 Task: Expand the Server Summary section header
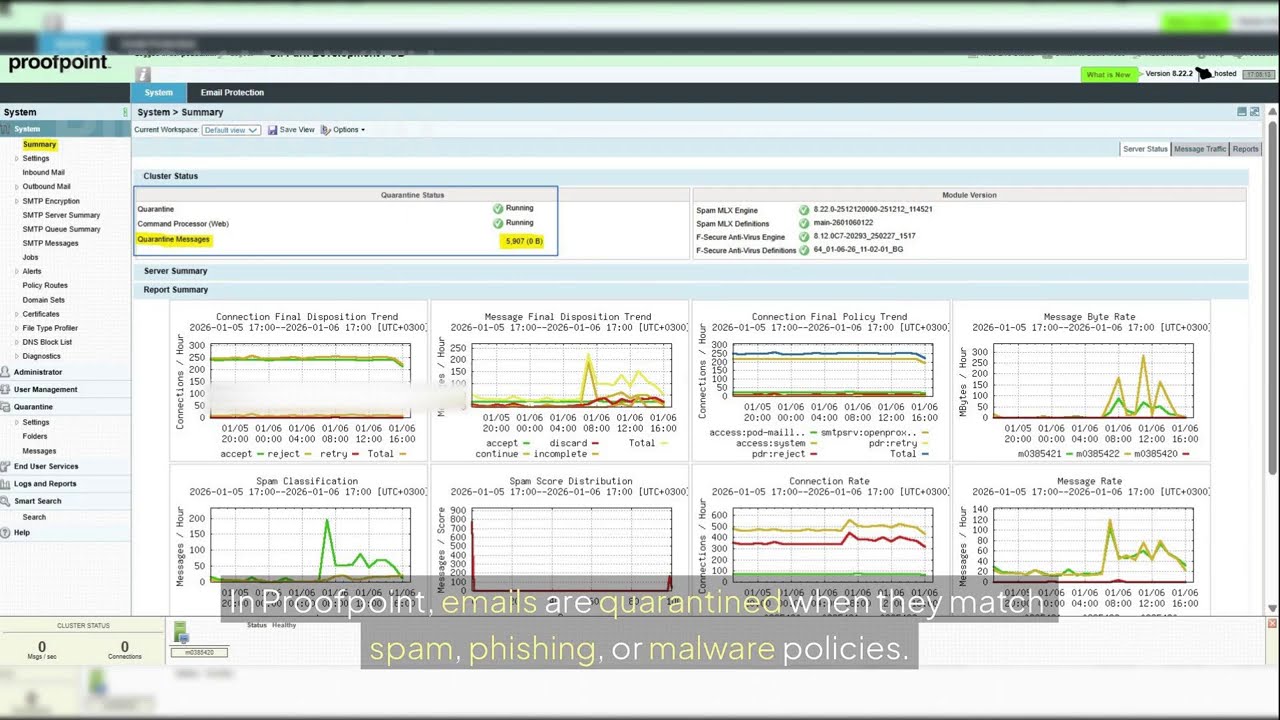690,271
